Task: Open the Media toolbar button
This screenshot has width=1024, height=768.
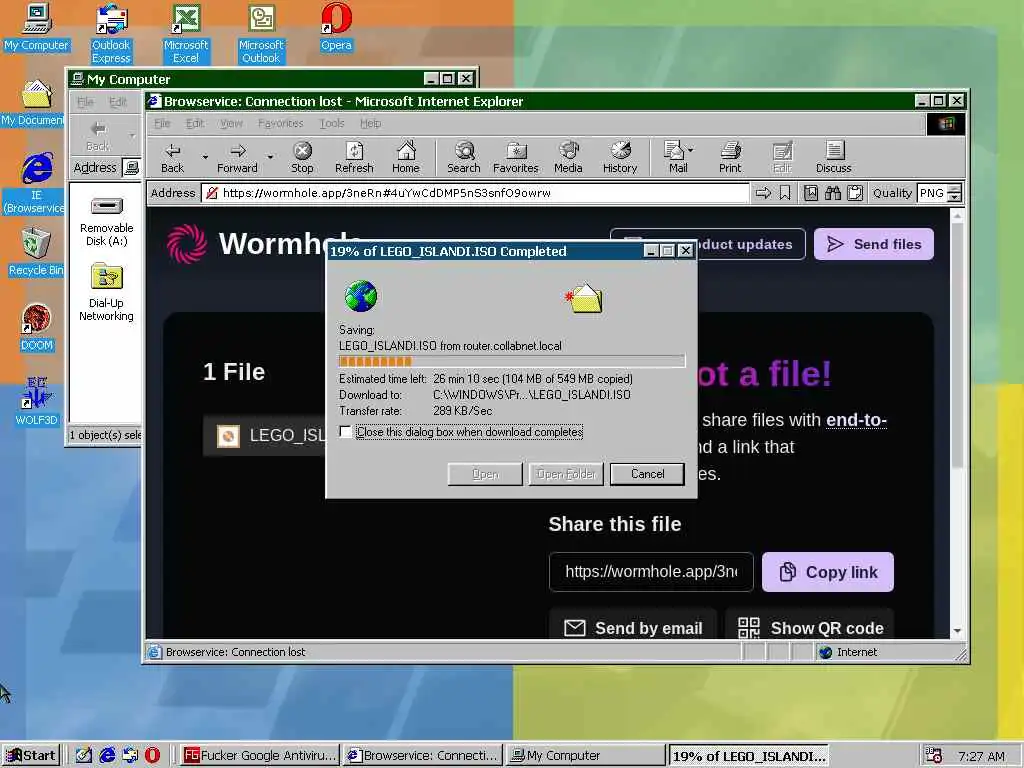Action: coord(568,157)
